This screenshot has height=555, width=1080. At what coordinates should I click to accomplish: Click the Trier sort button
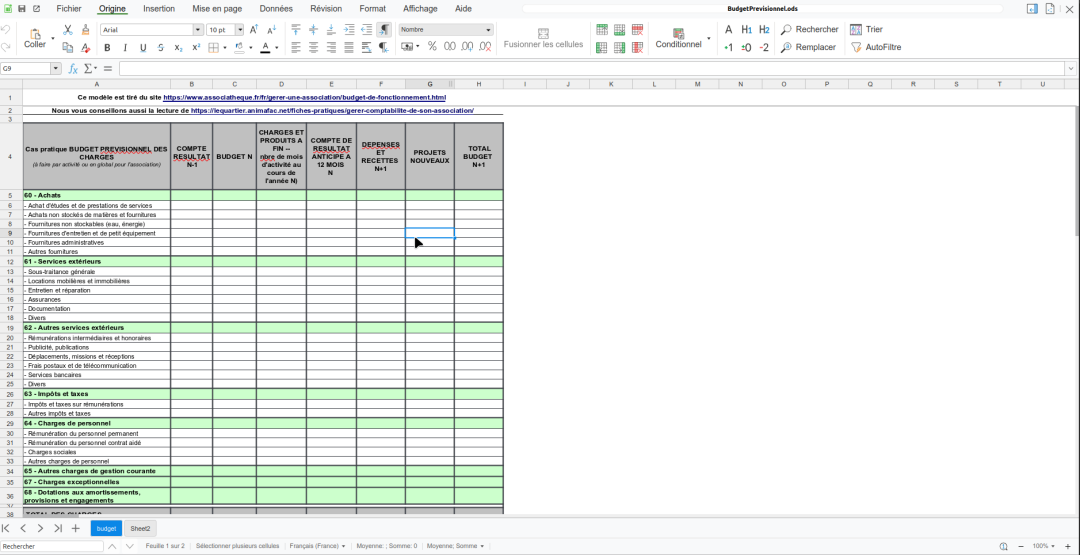tap(866, 30)
